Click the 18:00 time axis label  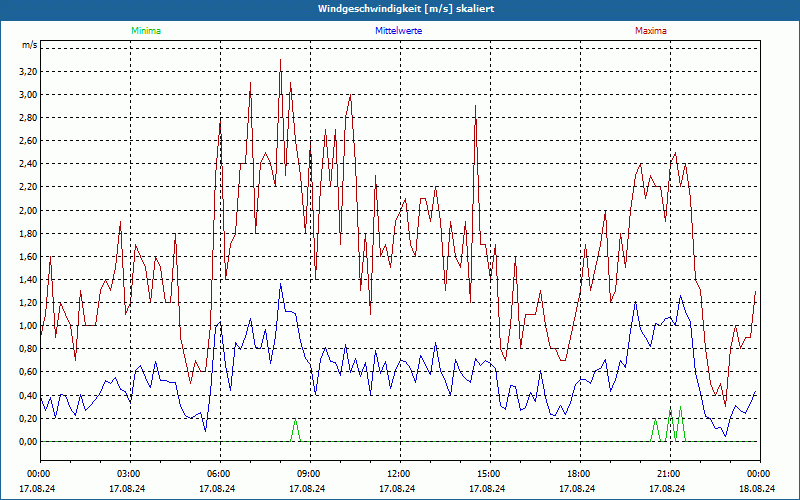581,474
